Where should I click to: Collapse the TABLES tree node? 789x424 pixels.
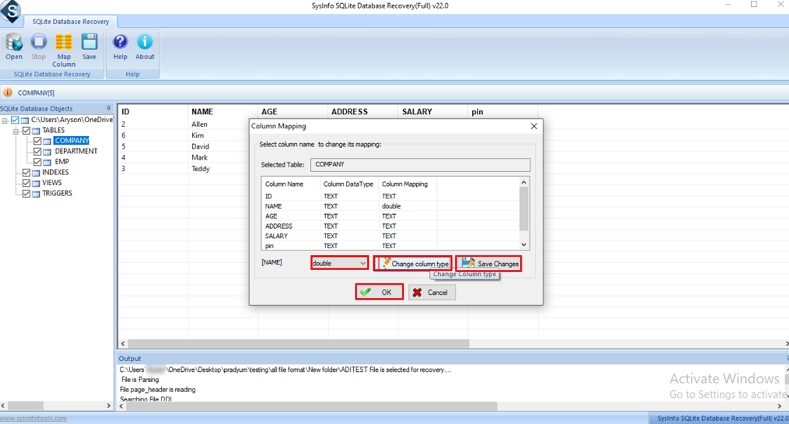15,130
